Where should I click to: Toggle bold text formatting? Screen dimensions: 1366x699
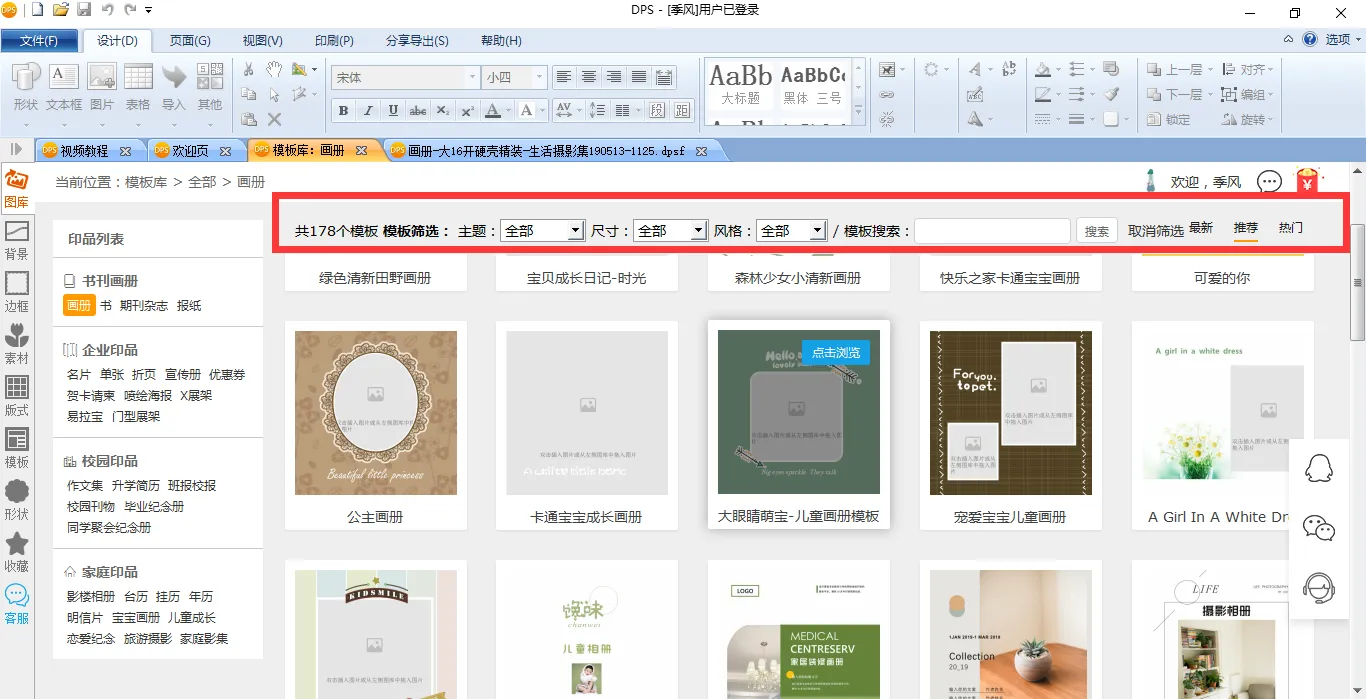[344, 111]
